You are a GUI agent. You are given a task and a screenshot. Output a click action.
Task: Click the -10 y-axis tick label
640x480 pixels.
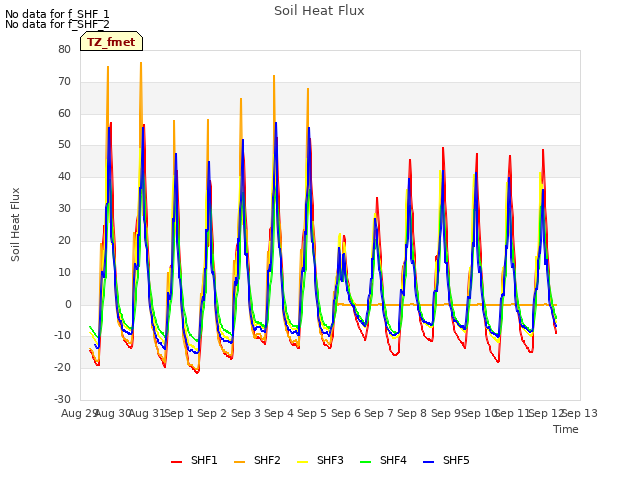point(63,336)
